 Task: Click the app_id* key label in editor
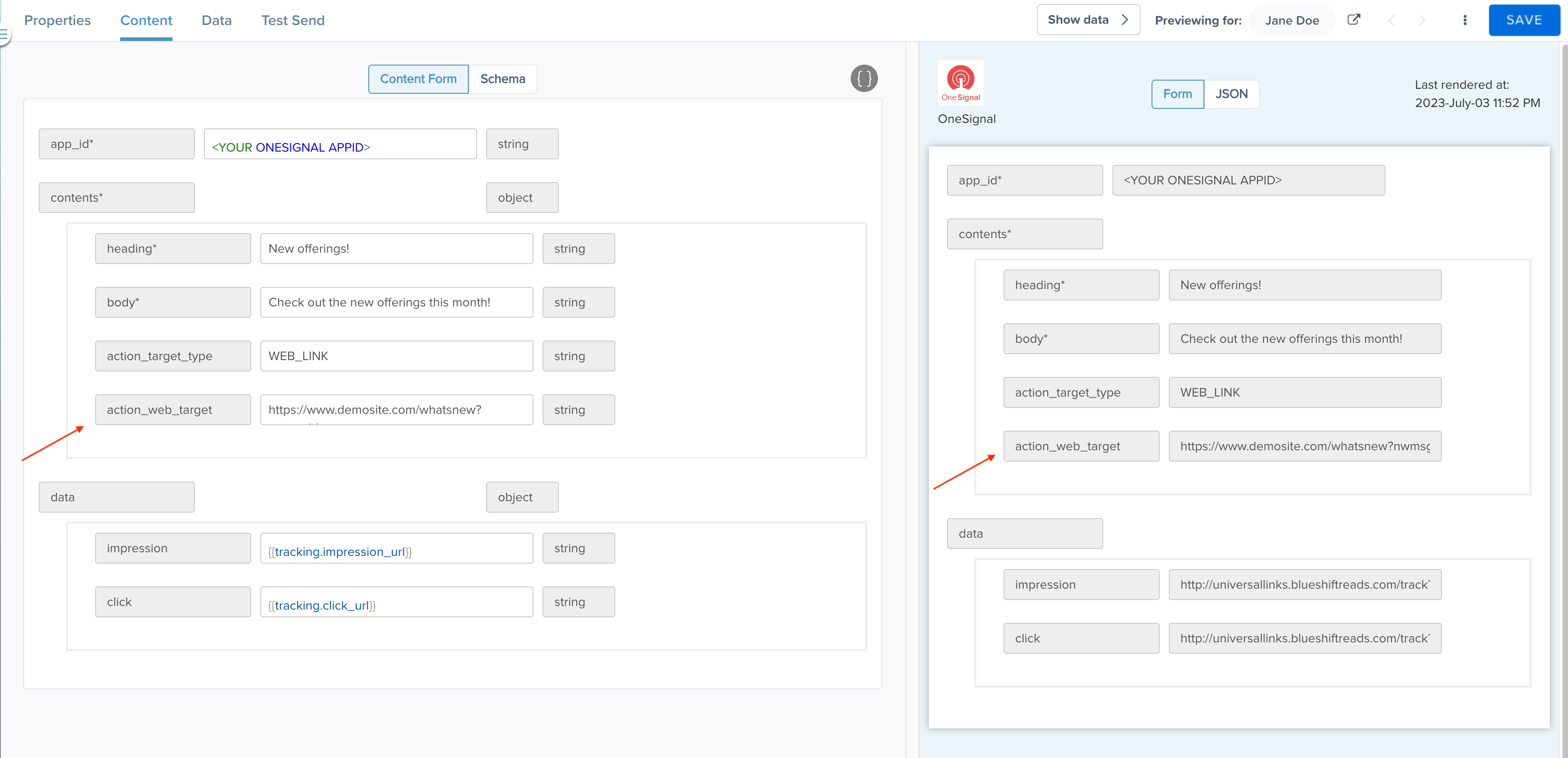[x=117, y=144]
